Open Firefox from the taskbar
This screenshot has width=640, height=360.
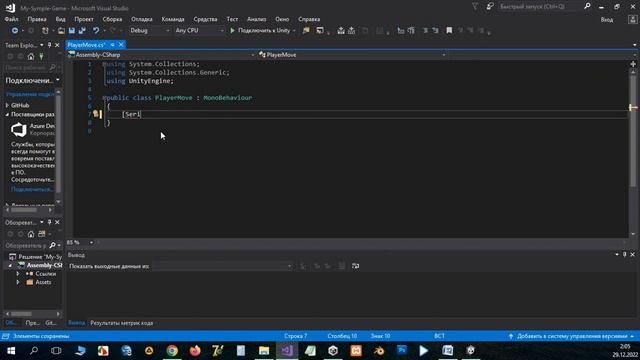(195, 351)
